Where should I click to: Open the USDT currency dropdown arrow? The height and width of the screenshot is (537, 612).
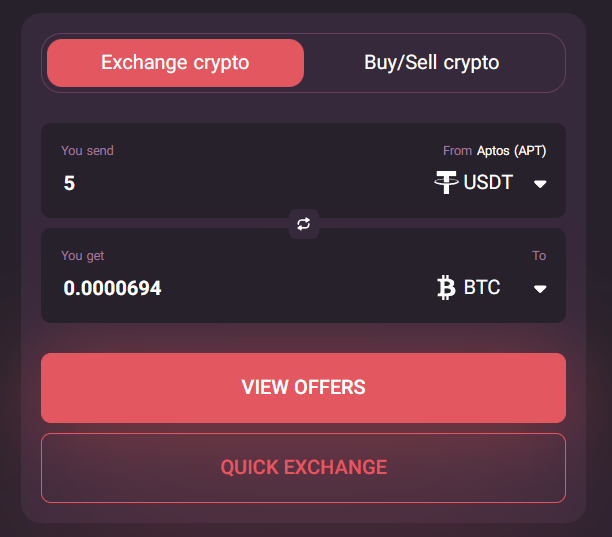coord(540,184)
